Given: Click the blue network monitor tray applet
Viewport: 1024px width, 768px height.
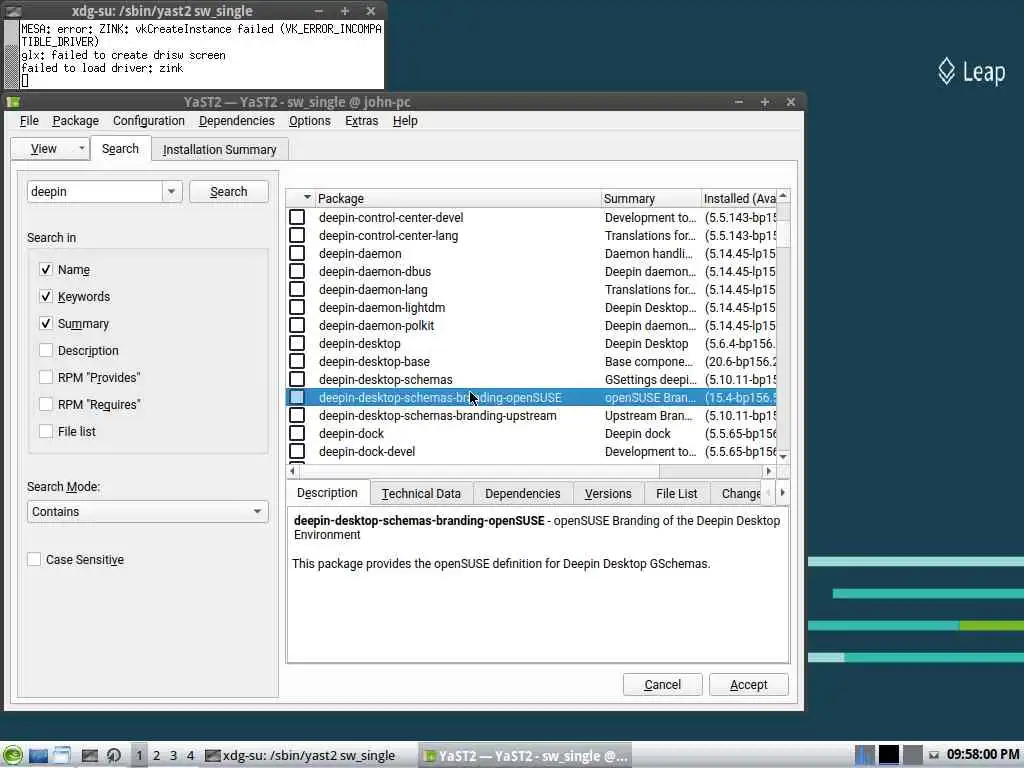Looking at the screenshot, I should coord(865,755).
